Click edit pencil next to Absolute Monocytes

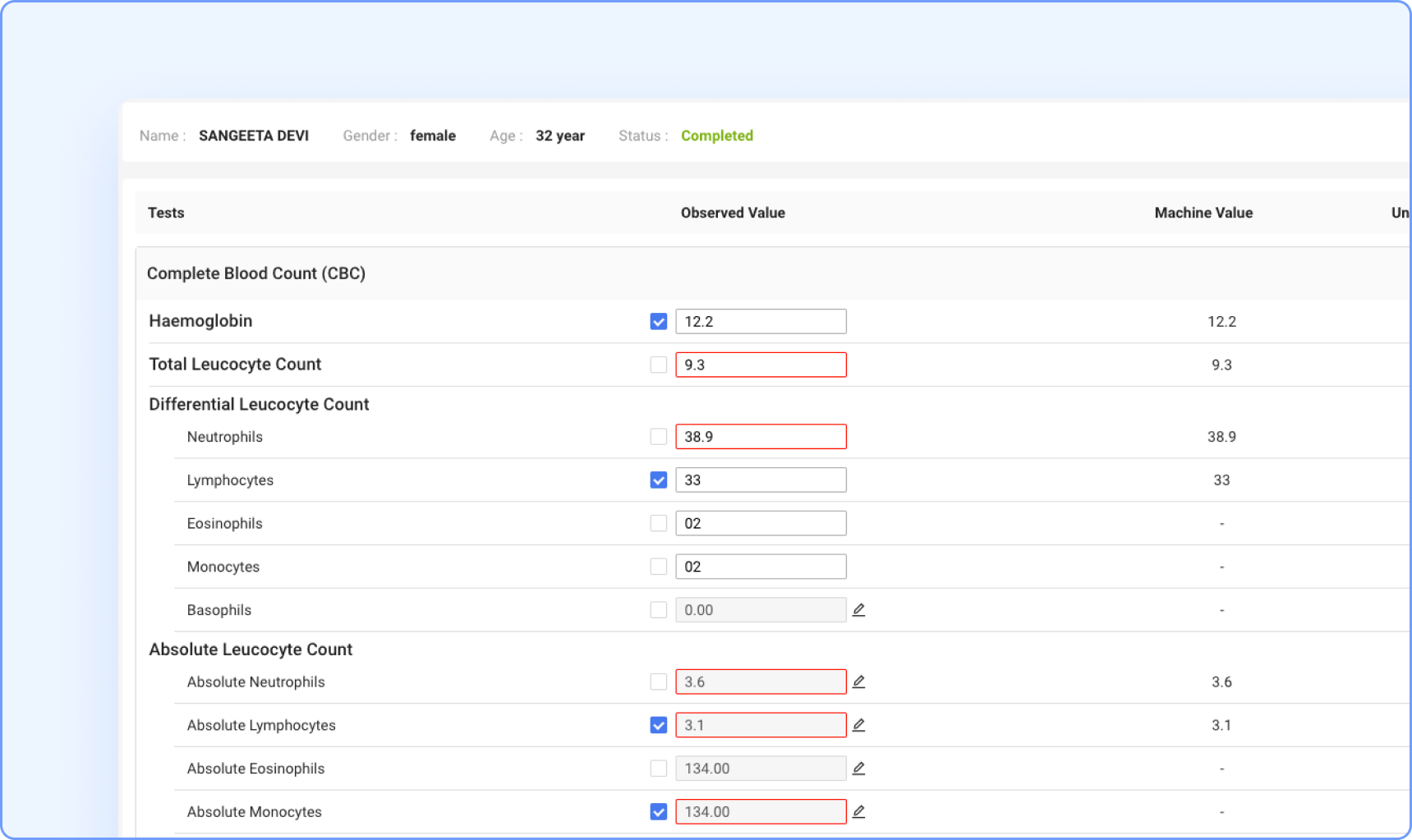[x=858, y=812]
